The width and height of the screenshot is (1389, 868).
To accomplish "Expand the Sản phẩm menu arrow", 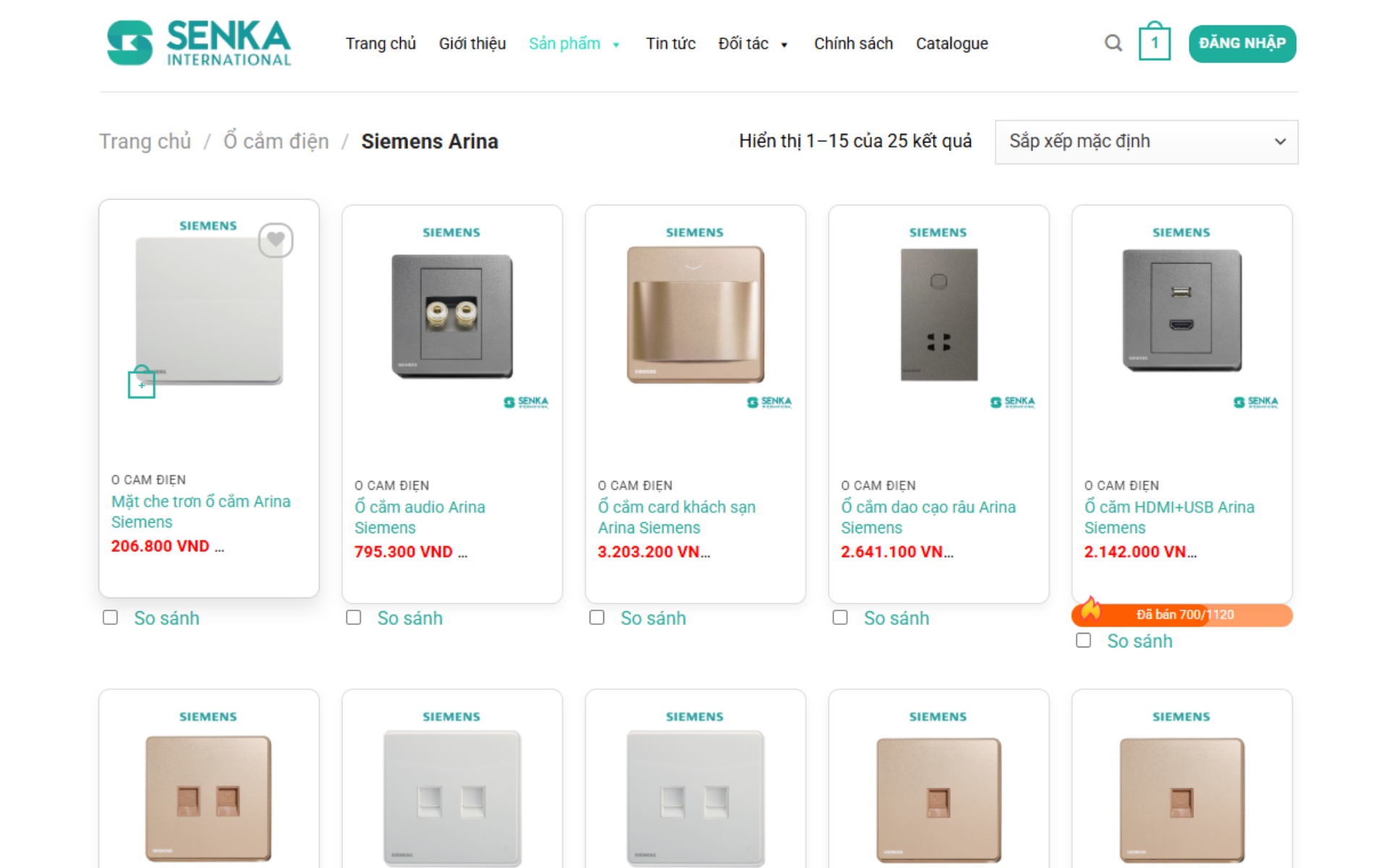I will tap(616, 45).
